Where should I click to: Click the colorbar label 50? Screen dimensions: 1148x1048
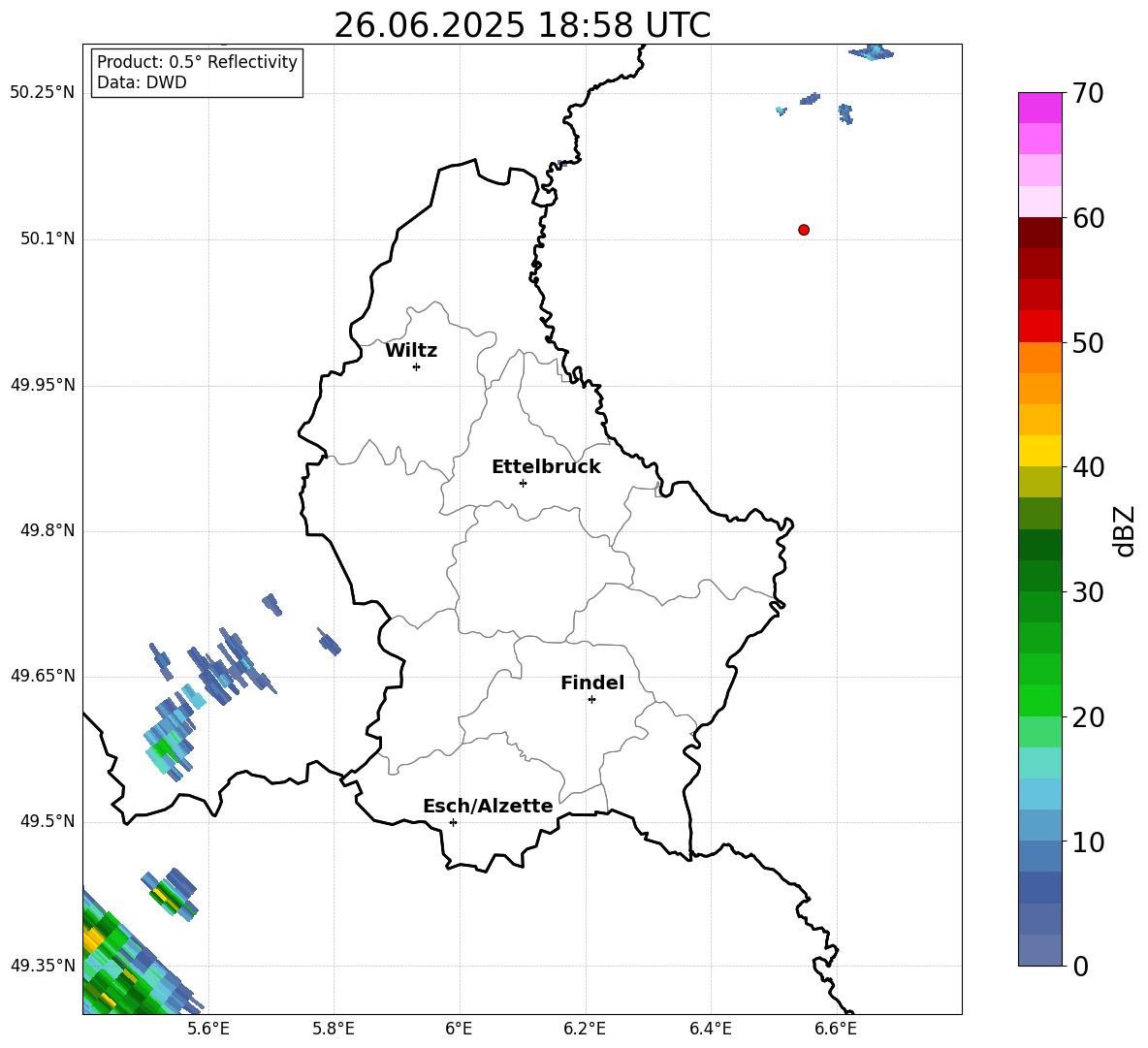click(1088, 342)
